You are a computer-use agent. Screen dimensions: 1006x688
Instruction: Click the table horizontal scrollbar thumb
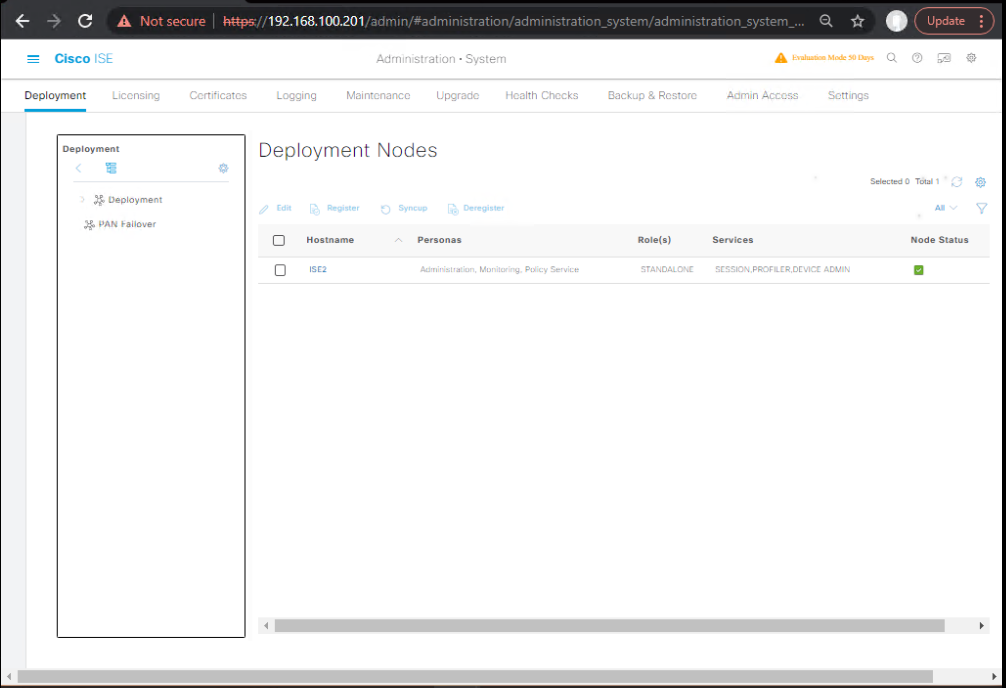[x=610, y=626]
